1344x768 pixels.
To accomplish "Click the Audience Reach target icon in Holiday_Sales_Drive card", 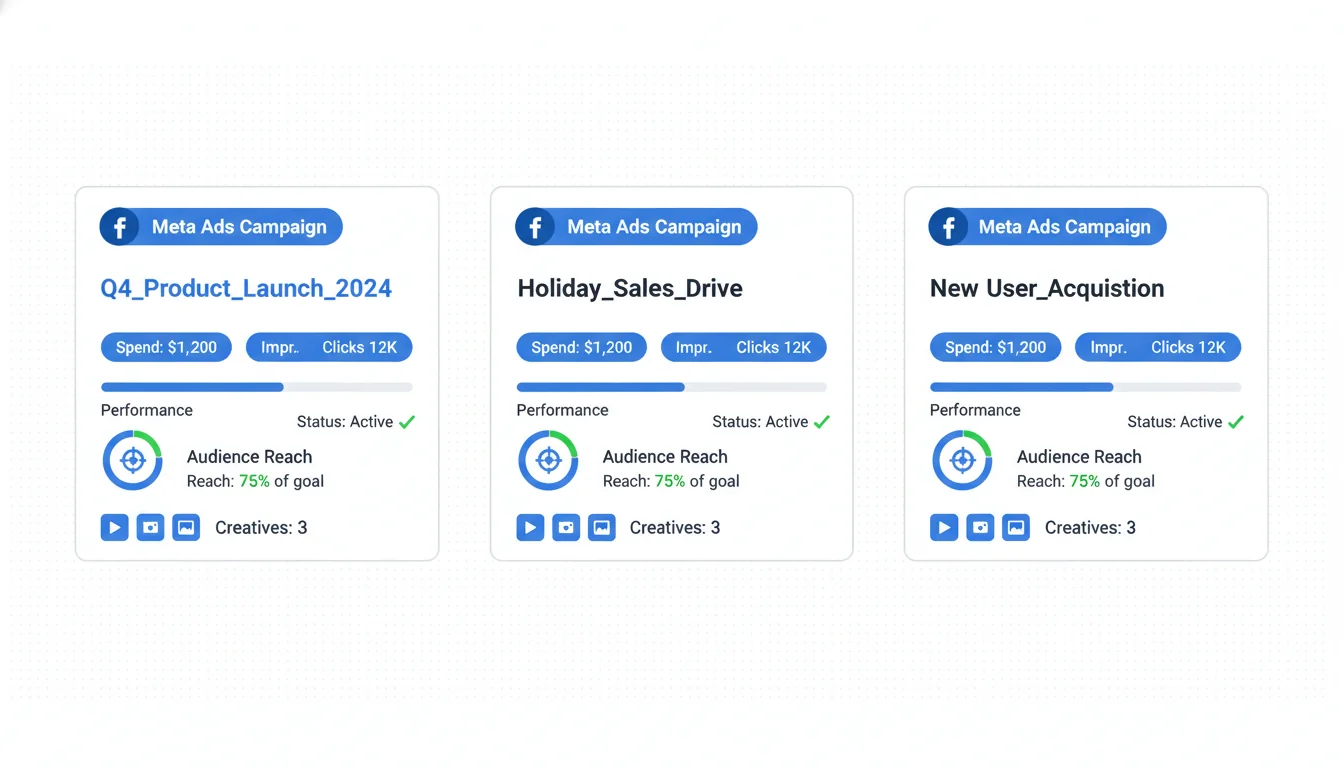I will (548, 460).
